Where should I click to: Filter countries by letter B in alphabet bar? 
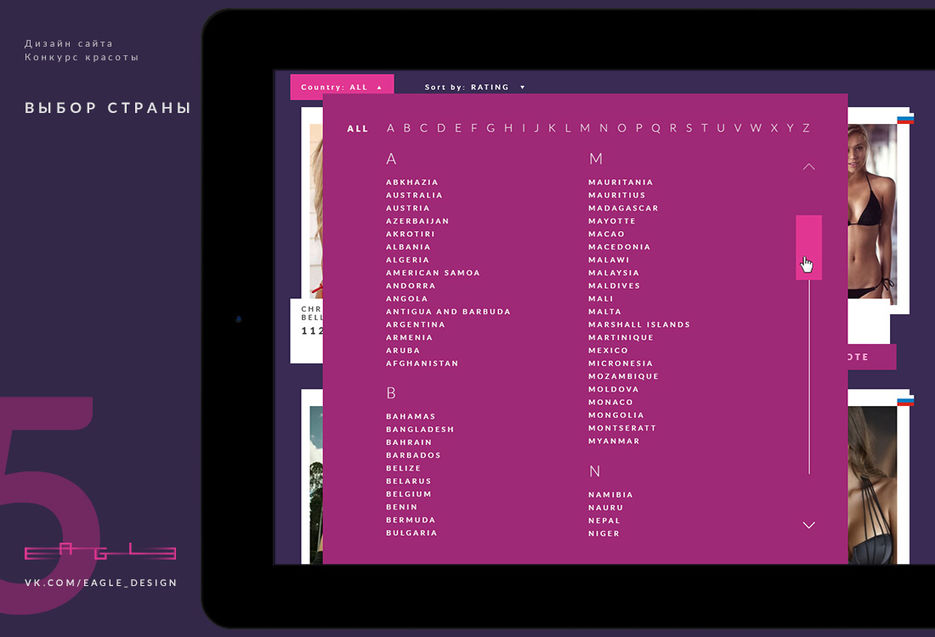(x=407, y=128)
